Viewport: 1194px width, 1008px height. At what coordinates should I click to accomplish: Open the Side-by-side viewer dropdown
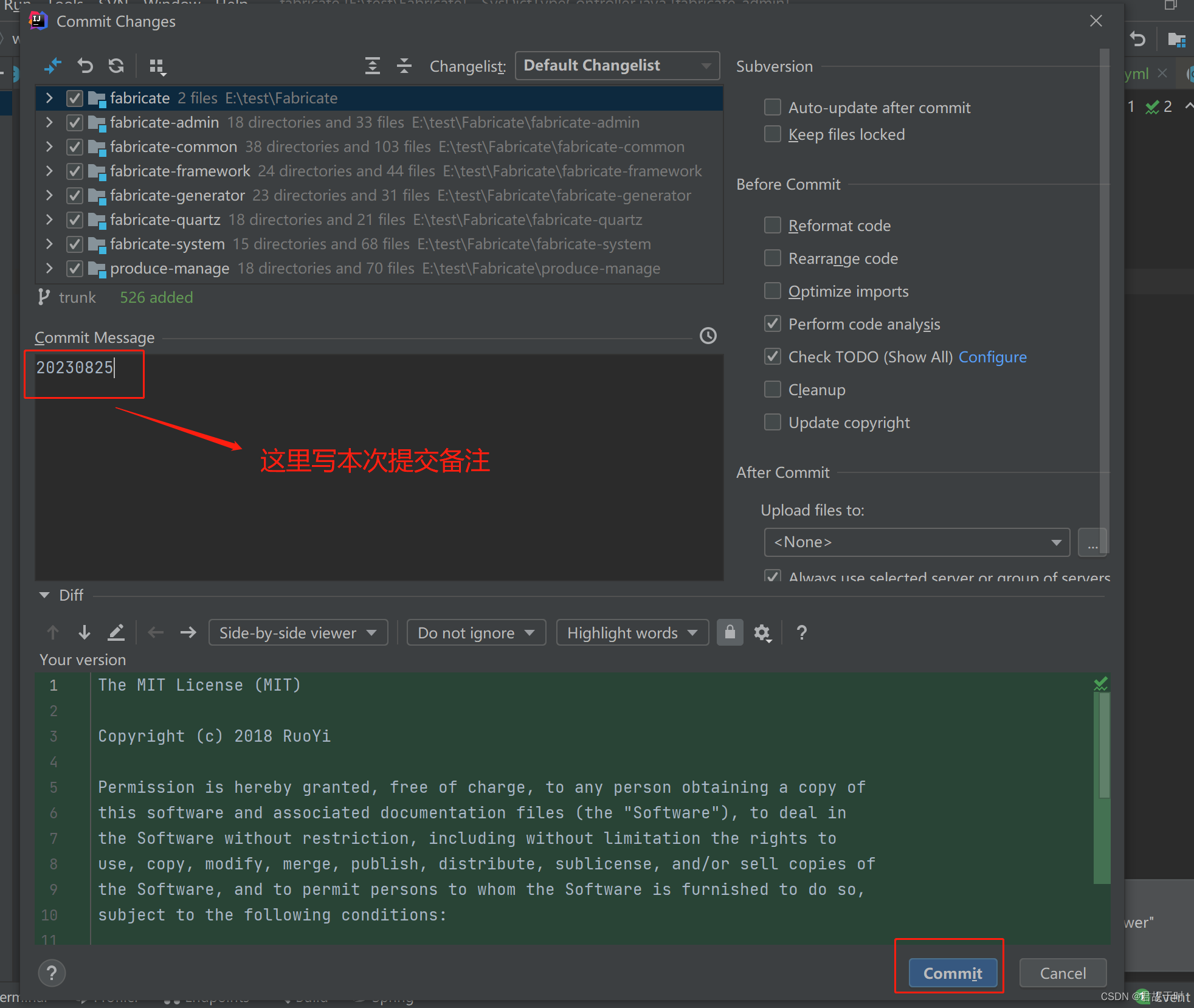pyautogui.click(x=298, y=633)
